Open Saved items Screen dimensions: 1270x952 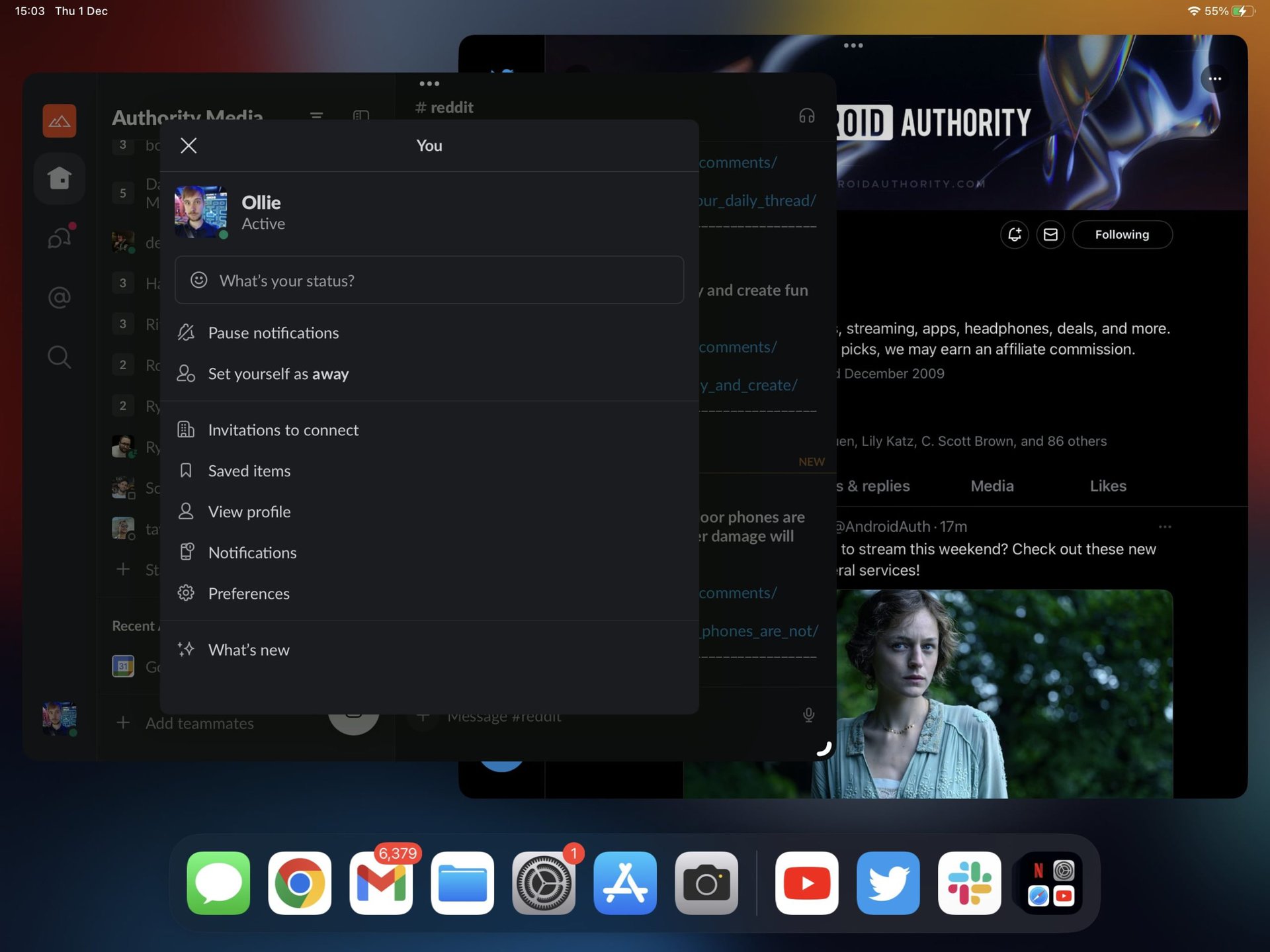point(249,471)
